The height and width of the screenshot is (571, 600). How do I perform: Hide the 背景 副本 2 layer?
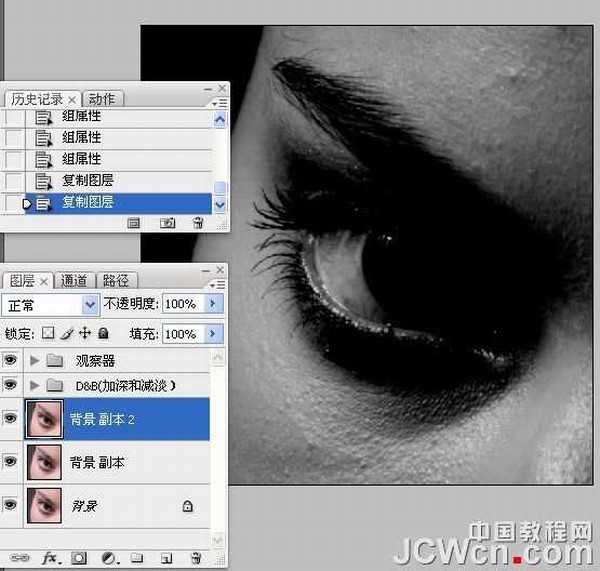11,419
